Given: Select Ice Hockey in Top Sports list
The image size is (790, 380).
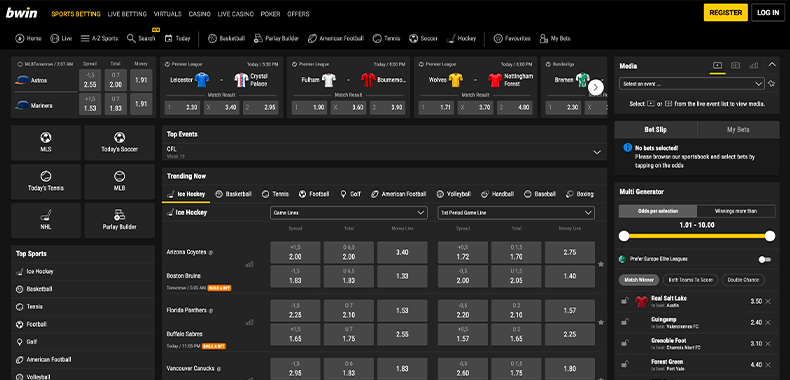Looking at the screenshot, I should click(x=83, y=272).
